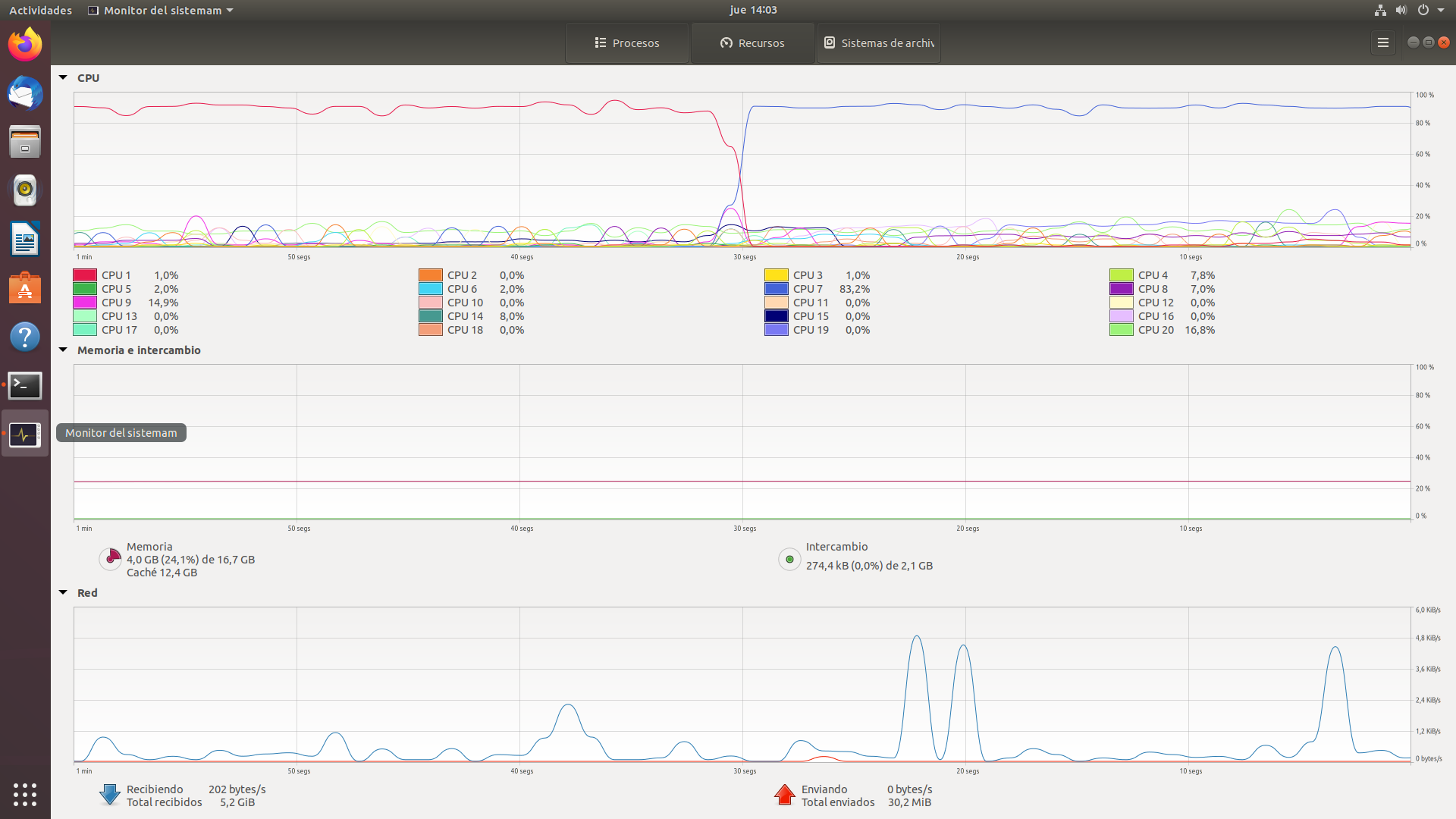This screenshot has height=819, width=1456.
Task: Switch to the Procesos tab
Action: [627, 43]
